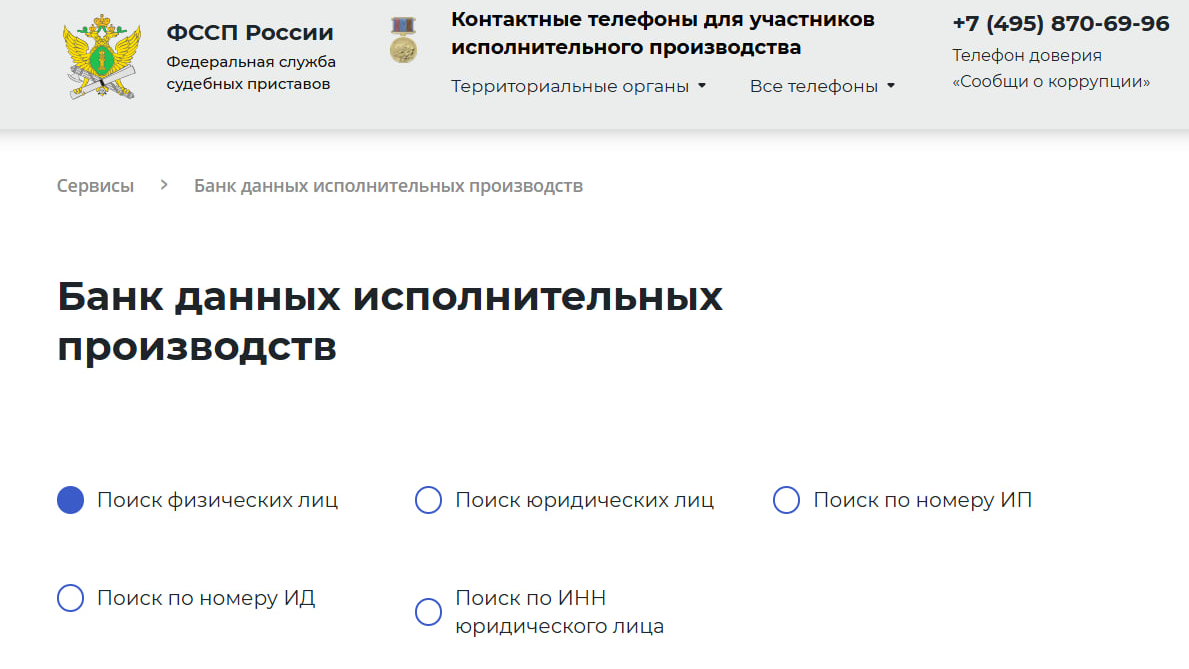1189x669 pixels.
Task: Click the large Банк данных исполнительных производств heading
Action: (390, 322)
